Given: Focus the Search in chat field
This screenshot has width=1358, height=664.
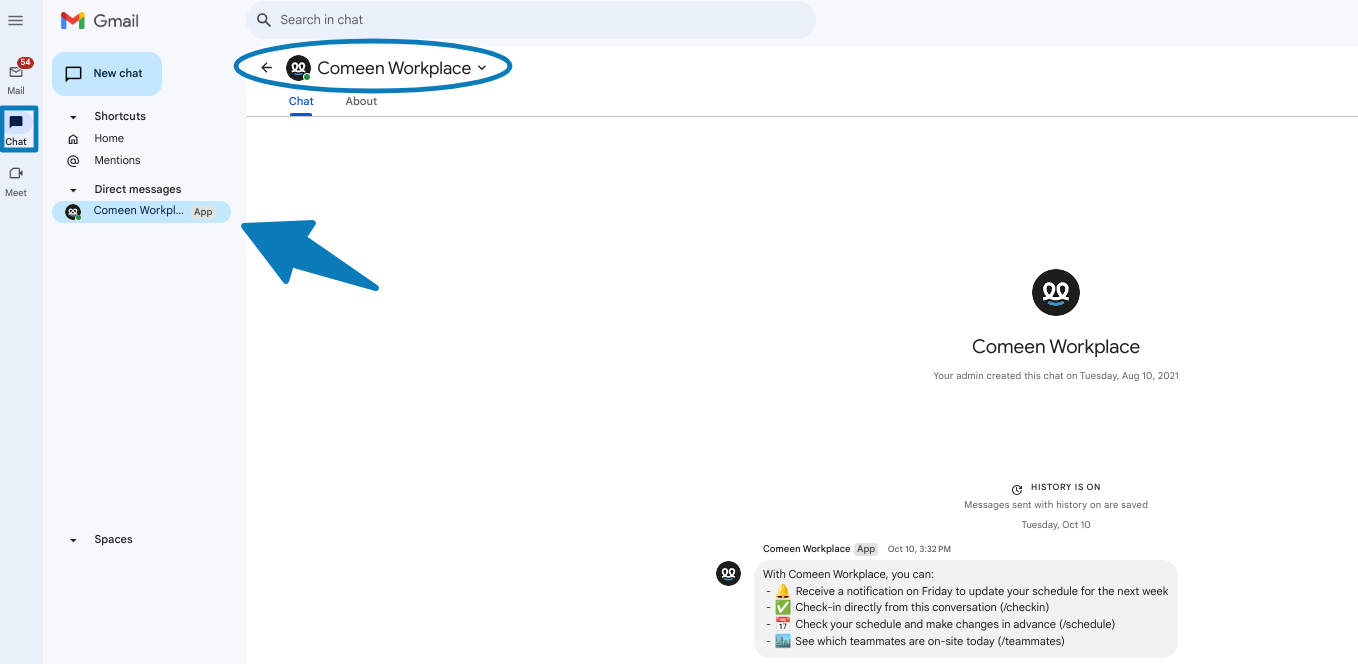Looking at the screenshot, I should click(531, 20).
